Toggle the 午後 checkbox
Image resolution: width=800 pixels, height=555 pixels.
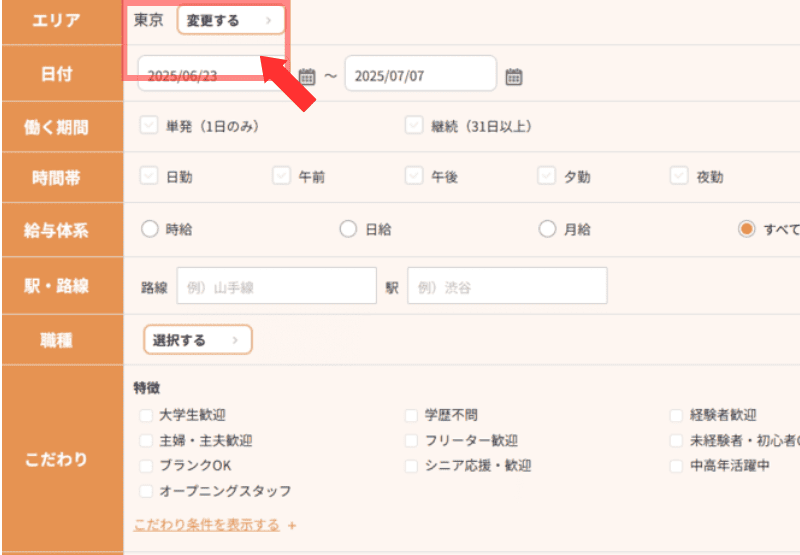[414, 176]
